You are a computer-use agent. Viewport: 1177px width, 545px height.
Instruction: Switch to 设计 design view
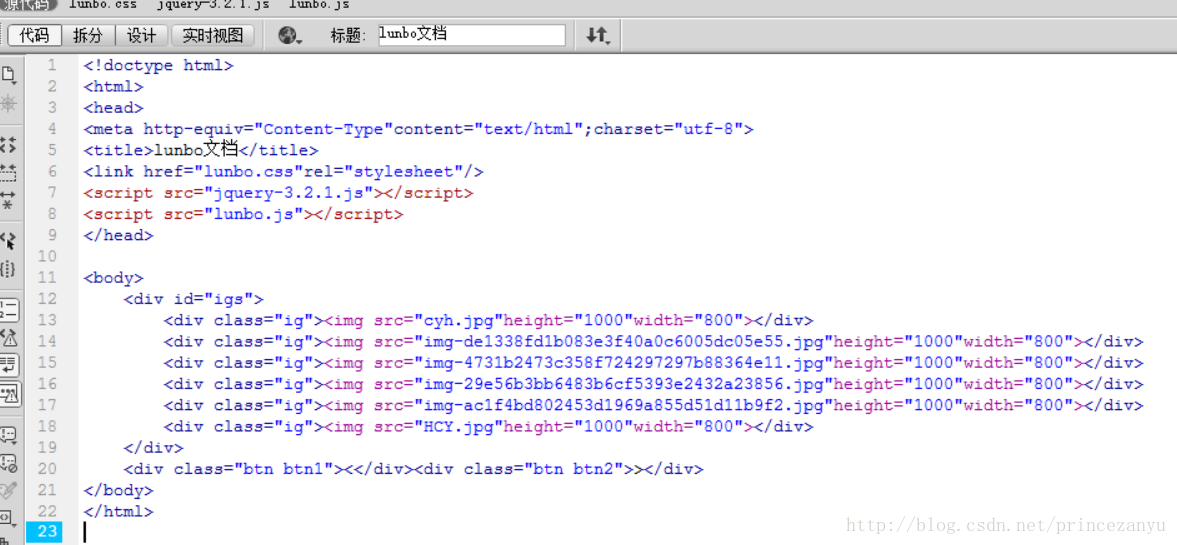click(142, 35)
